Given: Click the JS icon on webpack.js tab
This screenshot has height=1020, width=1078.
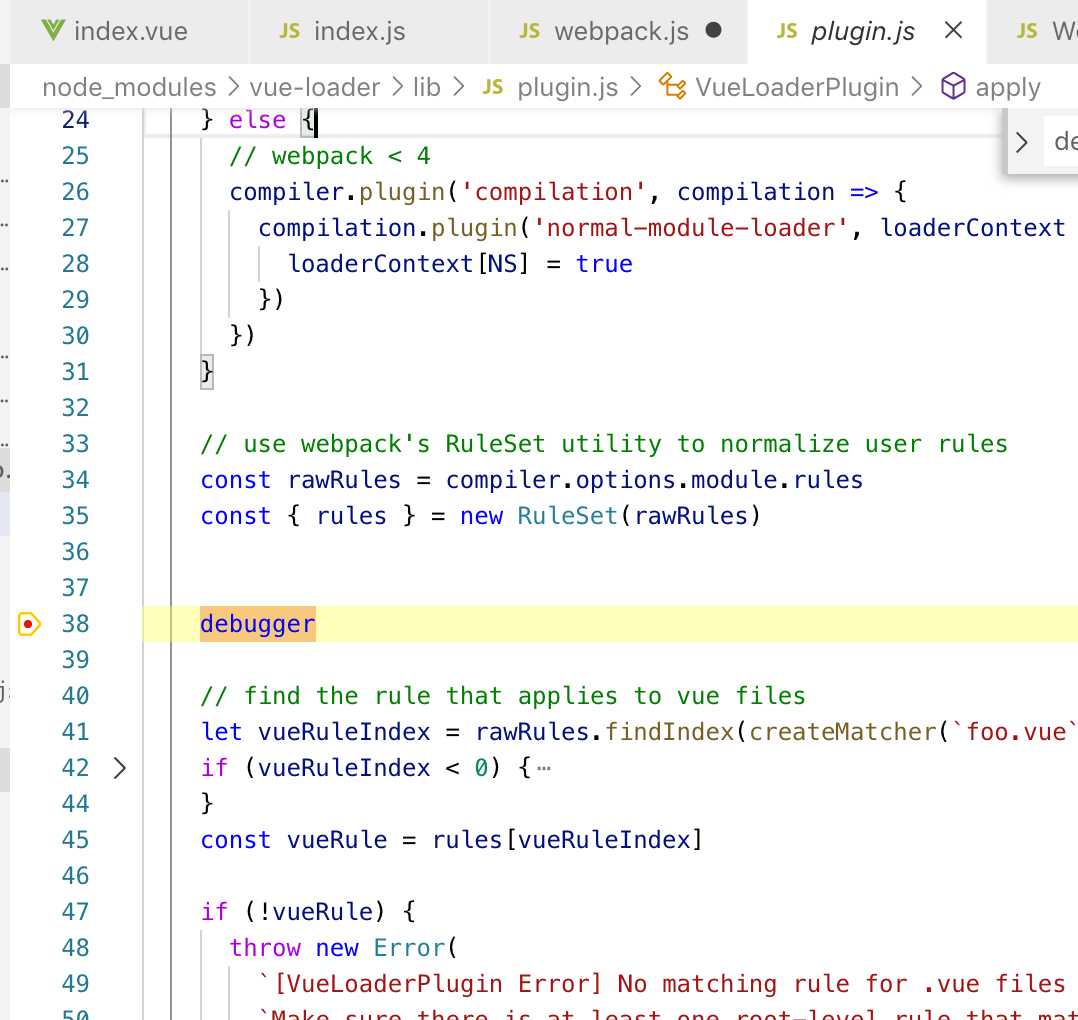Looking at the screenshot, I should tap(529, 31).
